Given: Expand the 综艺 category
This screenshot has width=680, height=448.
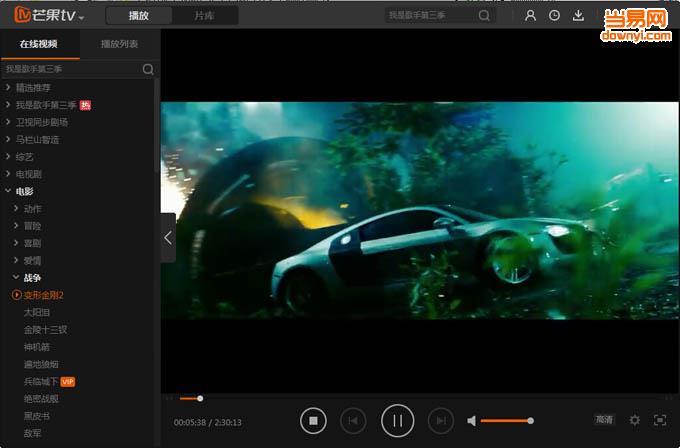Looking at the screenshot, I should (x=8, y=156).
